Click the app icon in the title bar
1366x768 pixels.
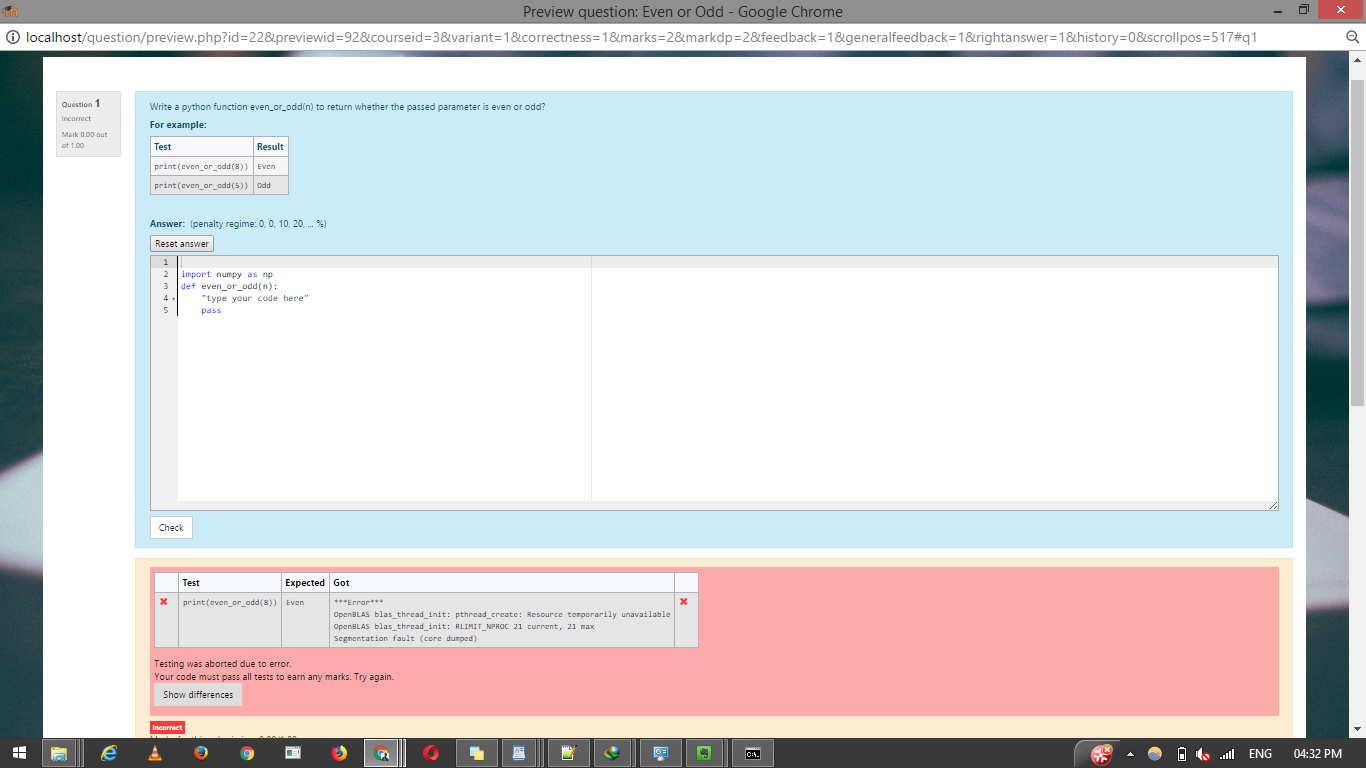(x=12, y=11)
